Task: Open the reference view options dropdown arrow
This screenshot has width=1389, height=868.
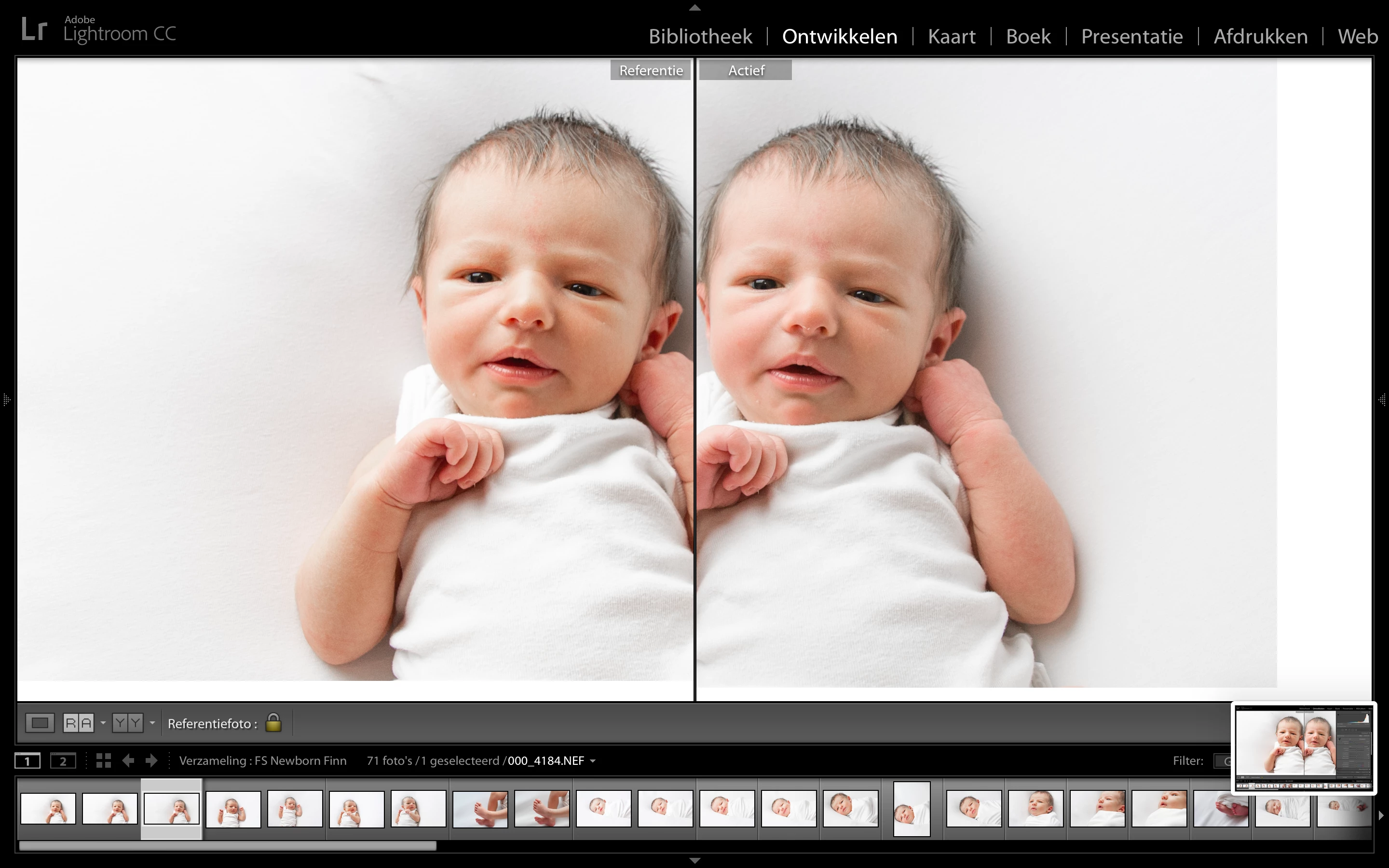Action: click(x=103, y=723)
